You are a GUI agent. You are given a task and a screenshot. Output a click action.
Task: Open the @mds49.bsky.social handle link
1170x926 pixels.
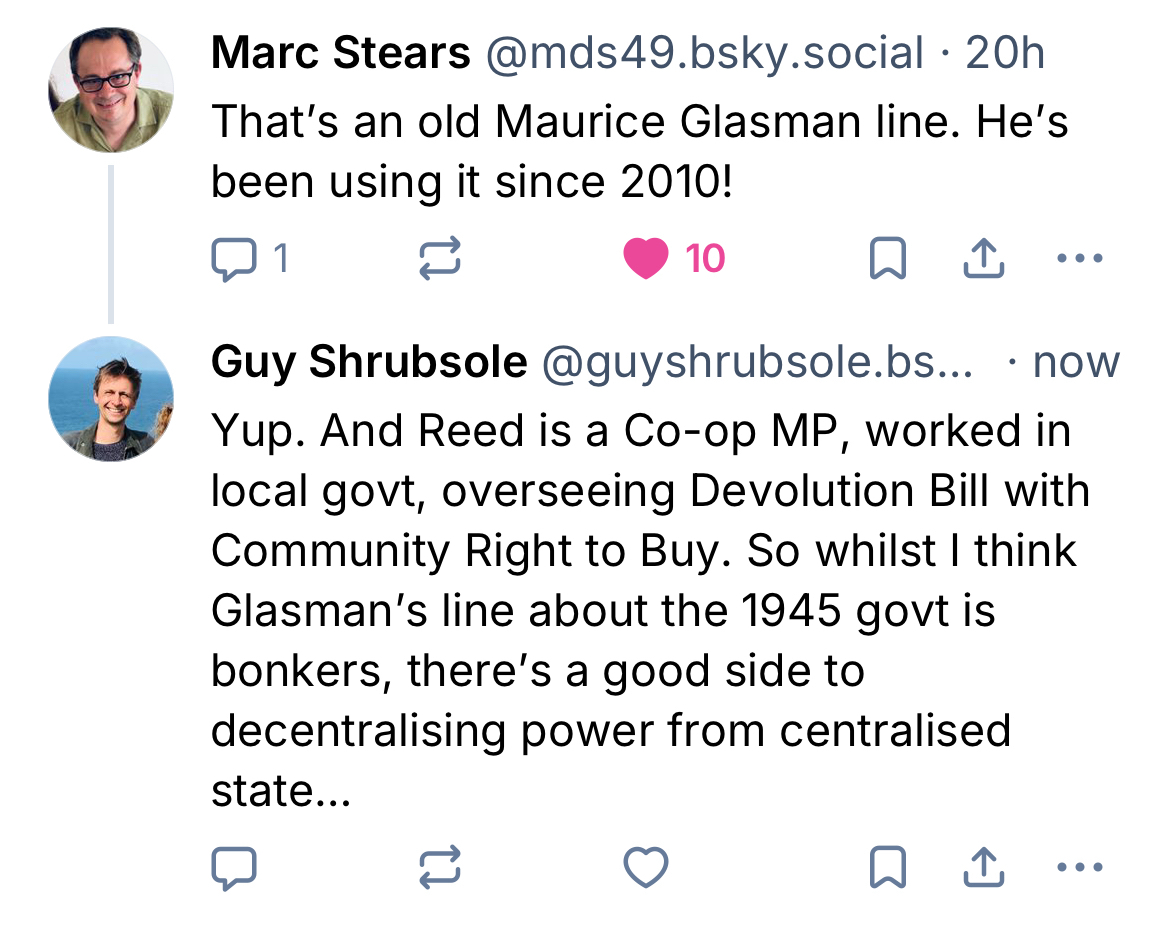[704, 53]
